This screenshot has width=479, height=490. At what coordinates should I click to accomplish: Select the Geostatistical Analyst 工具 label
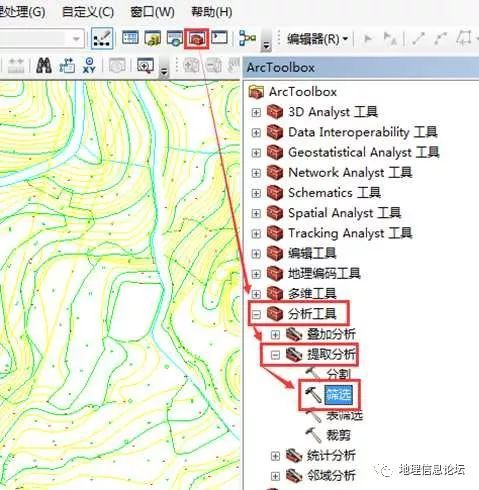364,153
